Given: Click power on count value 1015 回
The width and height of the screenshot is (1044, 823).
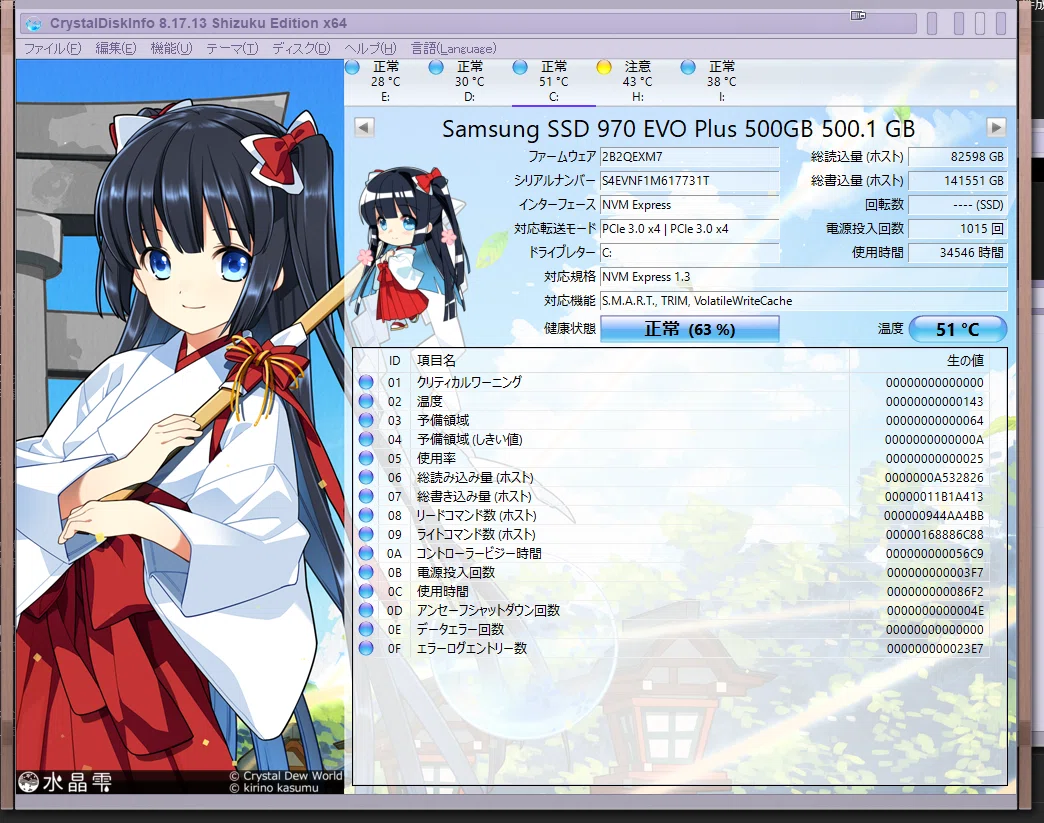Looking at the screenshot, I should (957, 228).
